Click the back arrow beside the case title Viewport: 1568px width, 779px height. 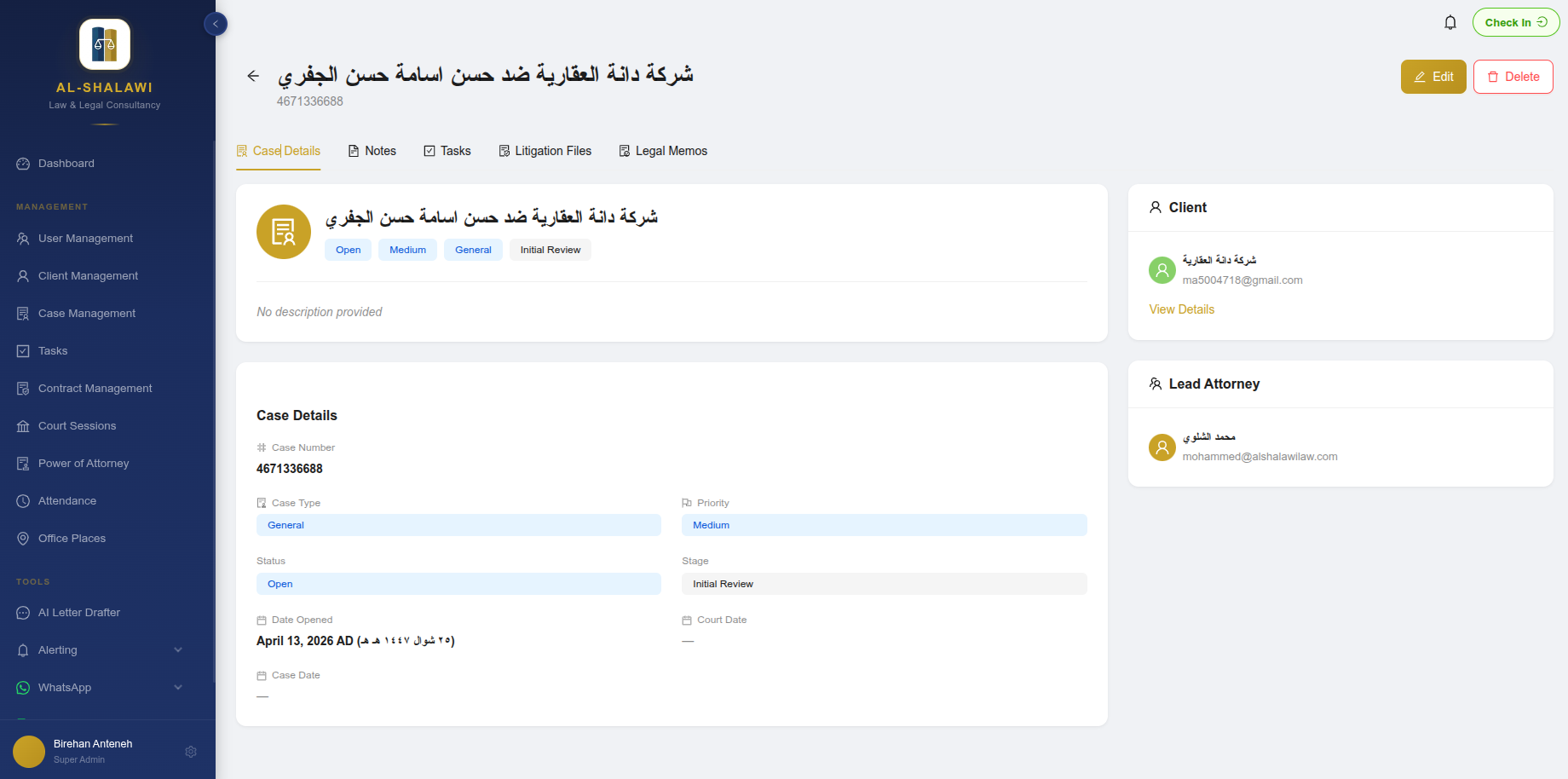253,76
